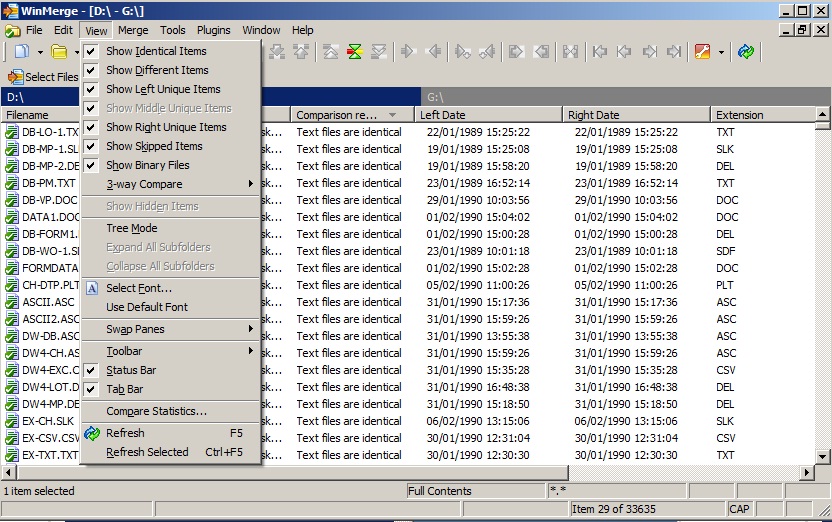
Task: Click the Auto Merge toolbar icon
Action: pyautogui.click(x=570, y=51)
